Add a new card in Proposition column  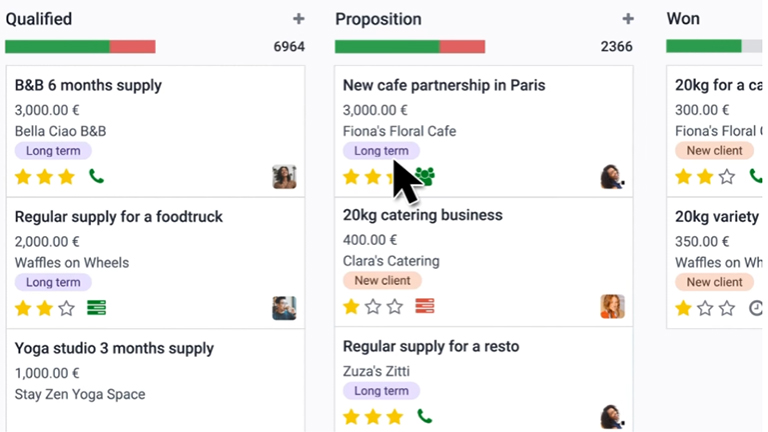(x=627, y=19)
